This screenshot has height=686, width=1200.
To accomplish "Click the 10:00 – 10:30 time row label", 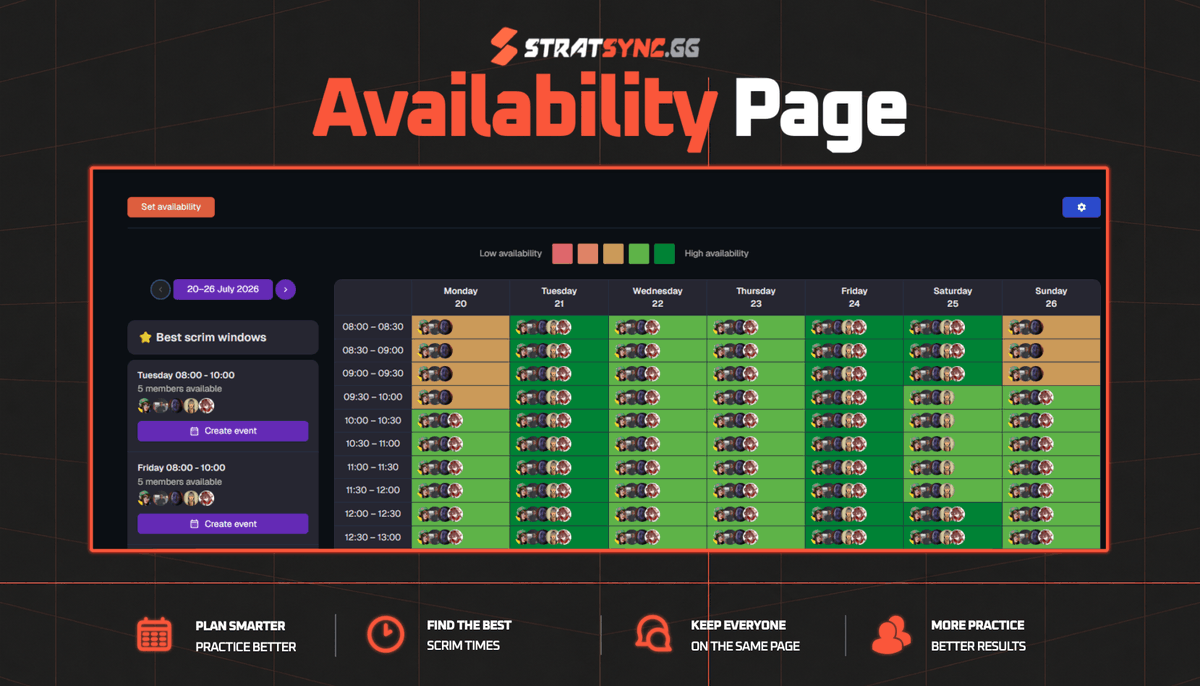I will (372, 421).
